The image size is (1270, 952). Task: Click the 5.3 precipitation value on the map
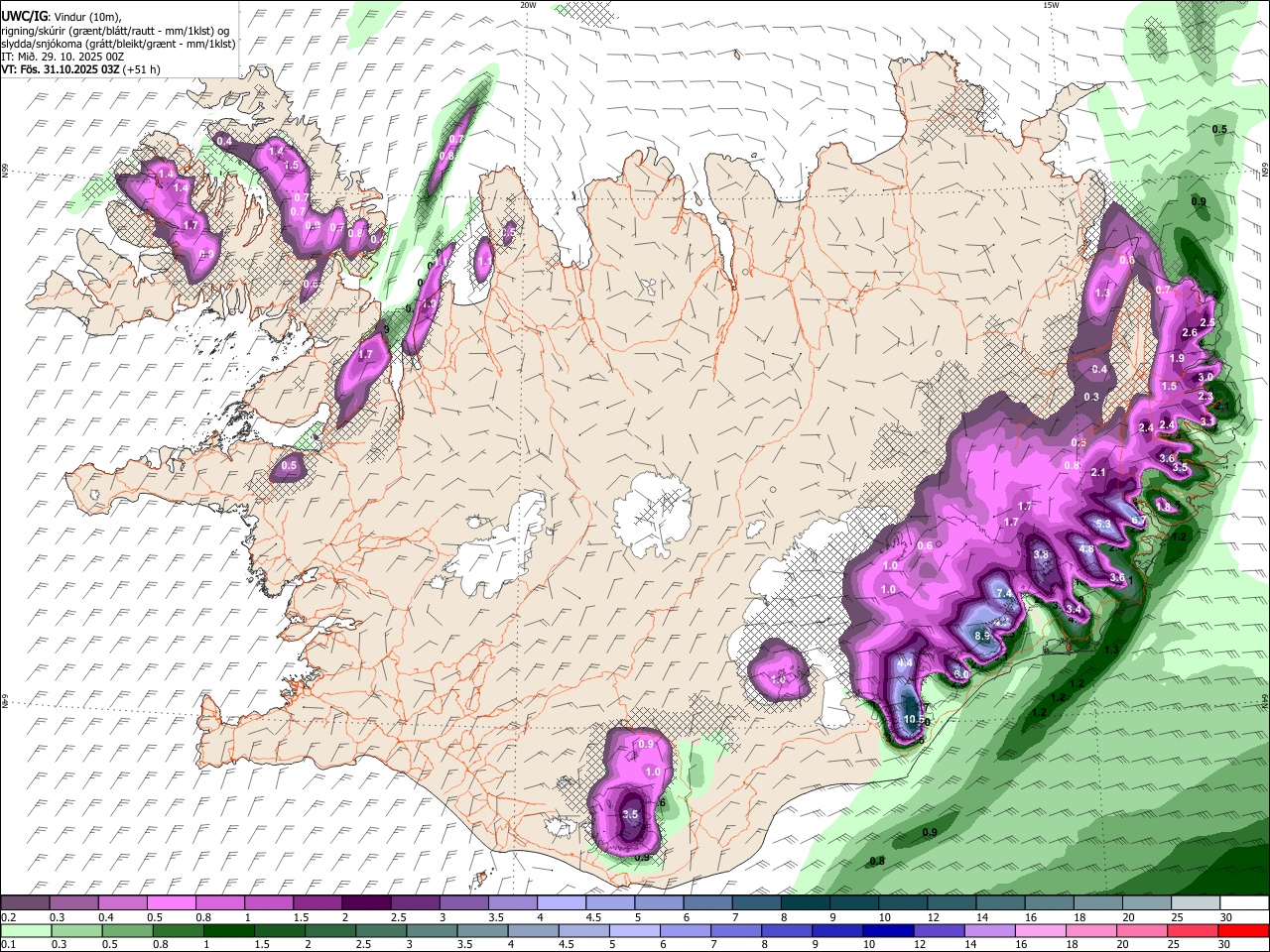tap(1103, 524)
